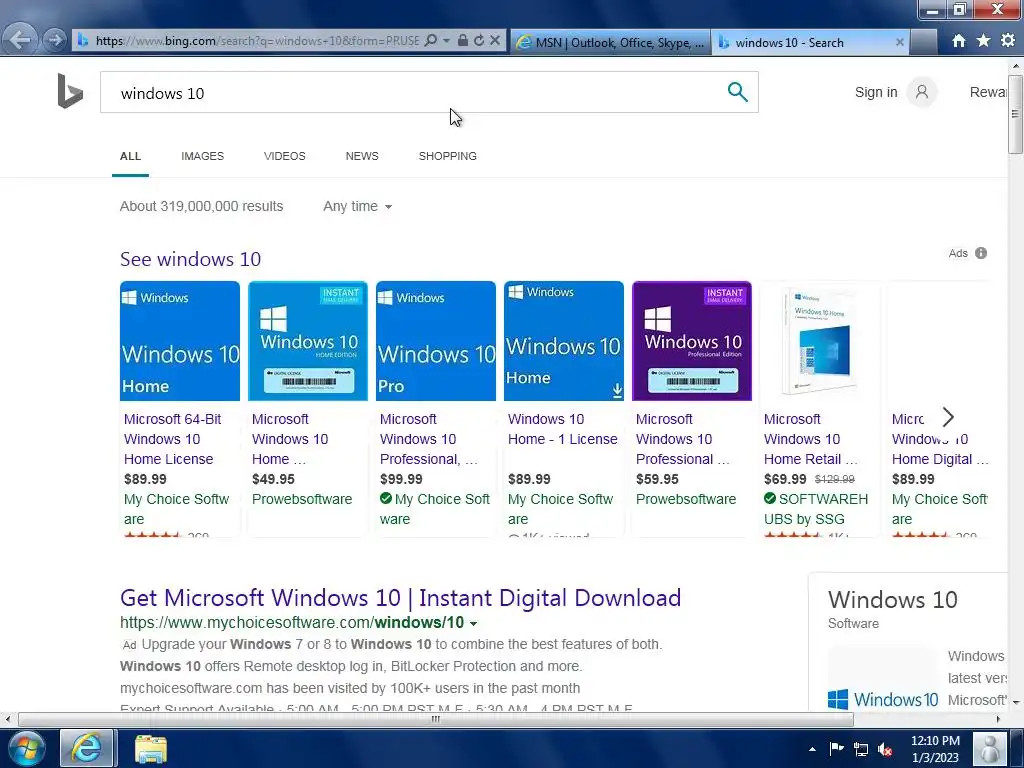Open Get Microsoft Windows 10 Instant Digital Download

[x=400, y=598]
